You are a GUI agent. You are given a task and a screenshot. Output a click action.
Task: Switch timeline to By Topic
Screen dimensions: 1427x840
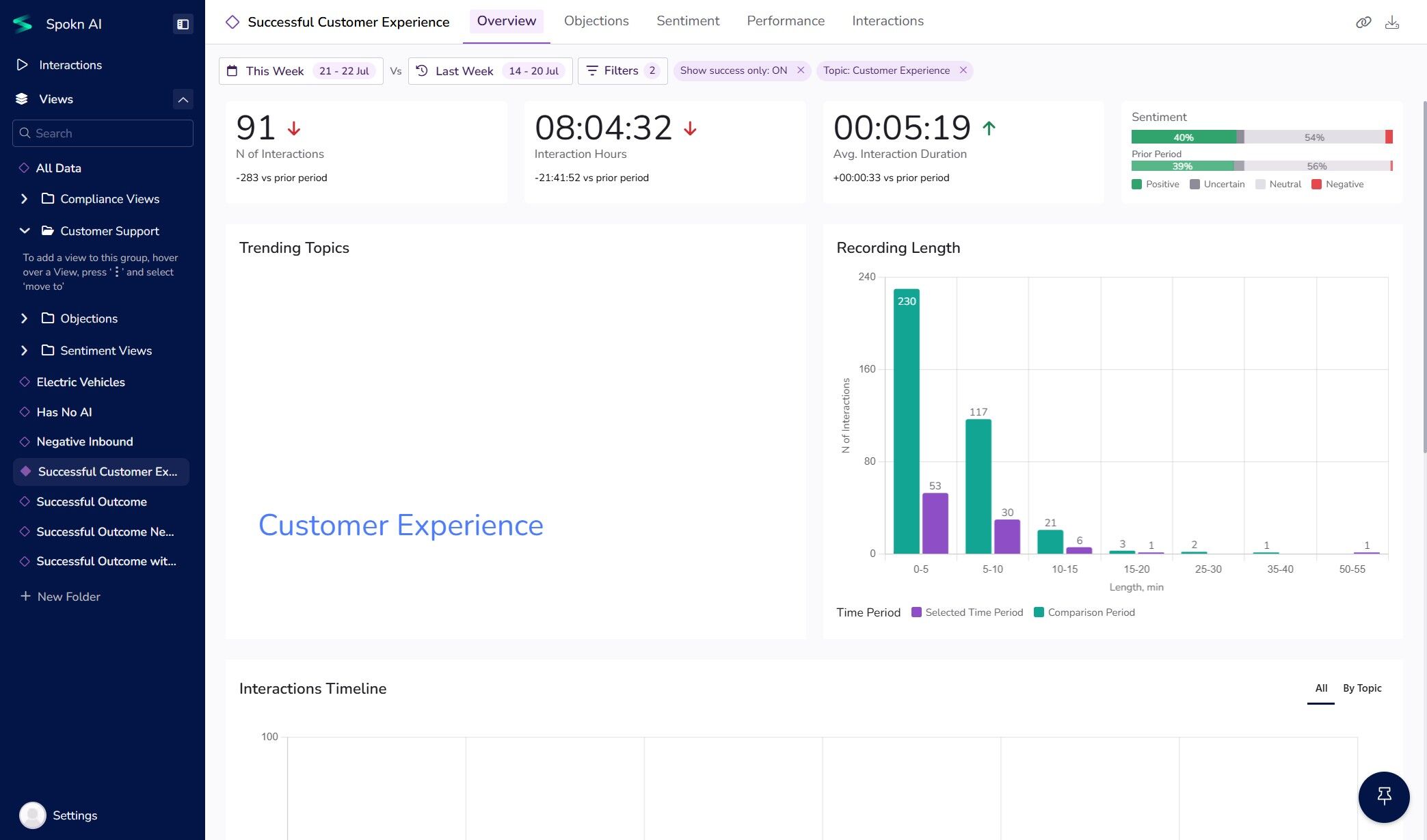1361,688
